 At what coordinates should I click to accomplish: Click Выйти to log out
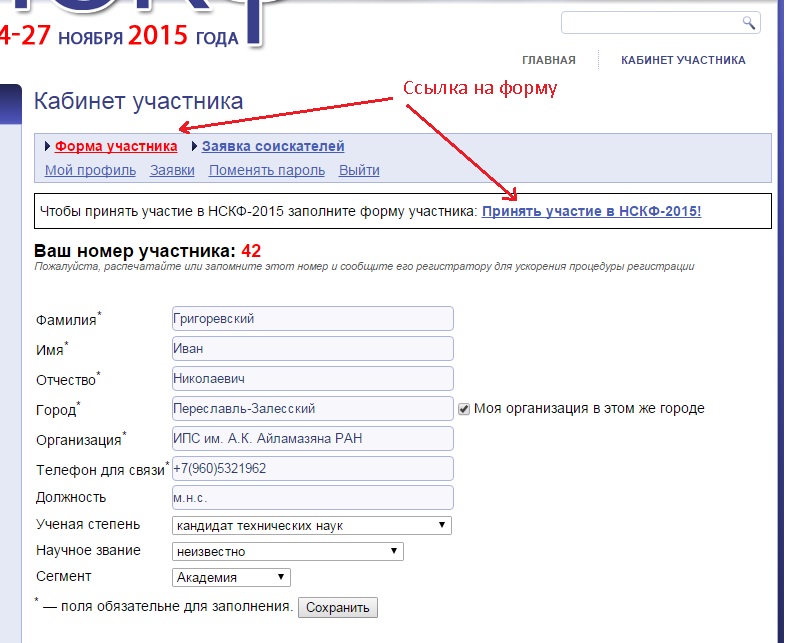[359, 170]
